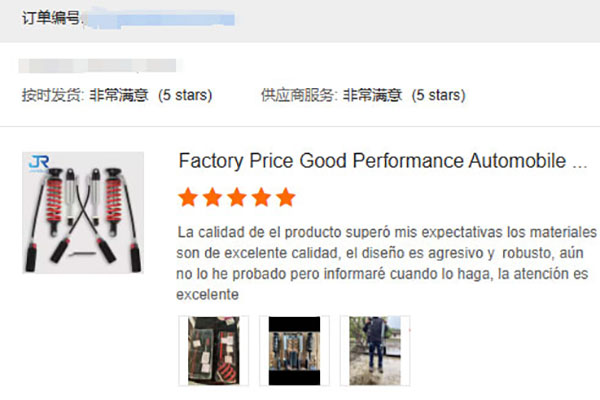Click the supplier service 5 stars text

pos(439,95)
